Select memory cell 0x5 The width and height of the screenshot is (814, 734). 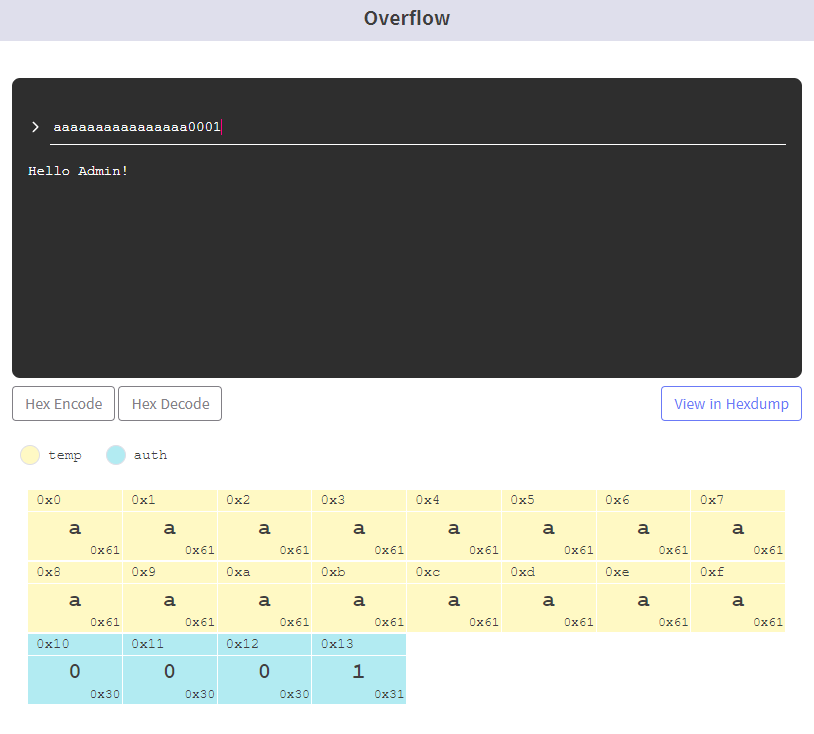point(549,525)
